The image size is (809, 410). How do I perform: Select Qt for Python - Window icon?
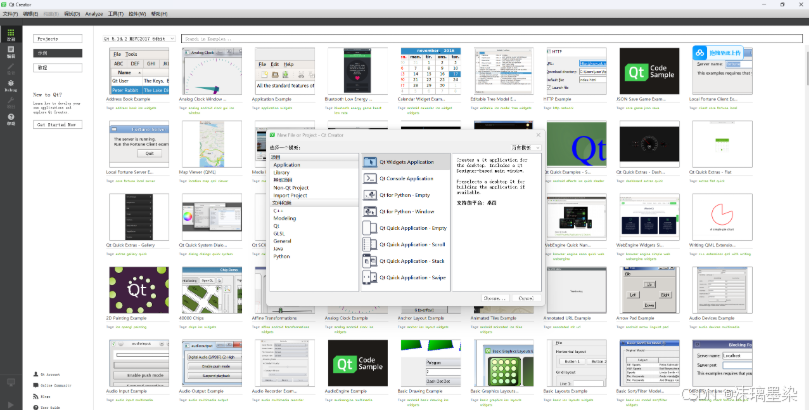click(x=370, y=211)
